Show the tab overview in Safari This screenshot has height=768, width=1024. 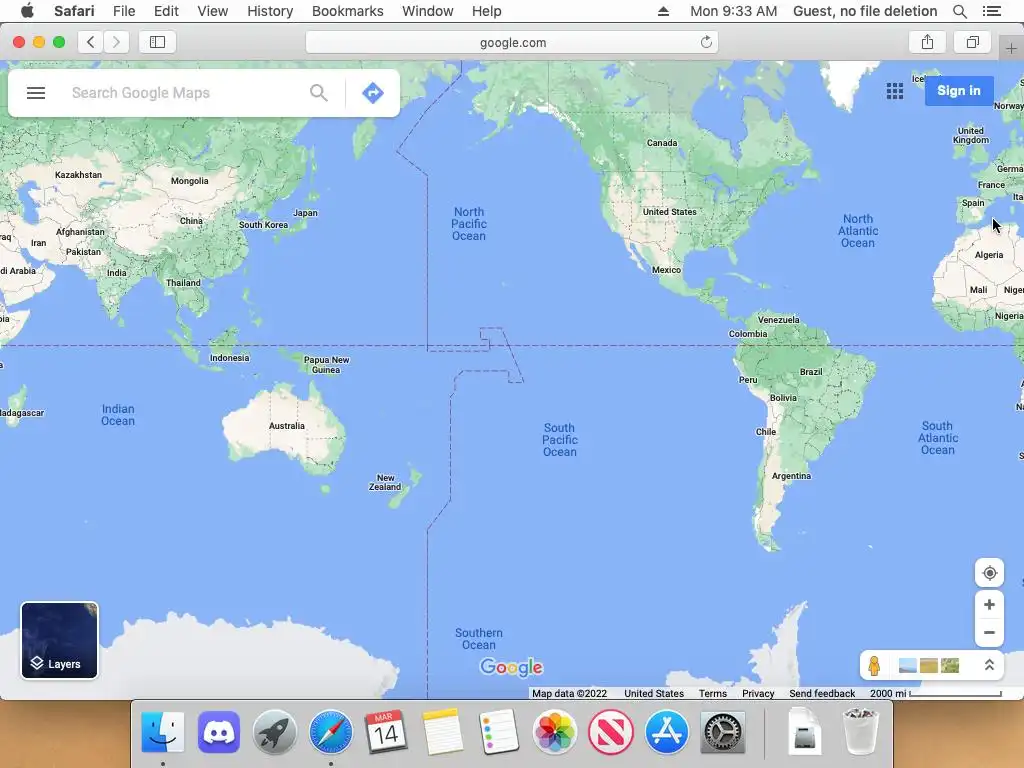click(x=972, y=42)
